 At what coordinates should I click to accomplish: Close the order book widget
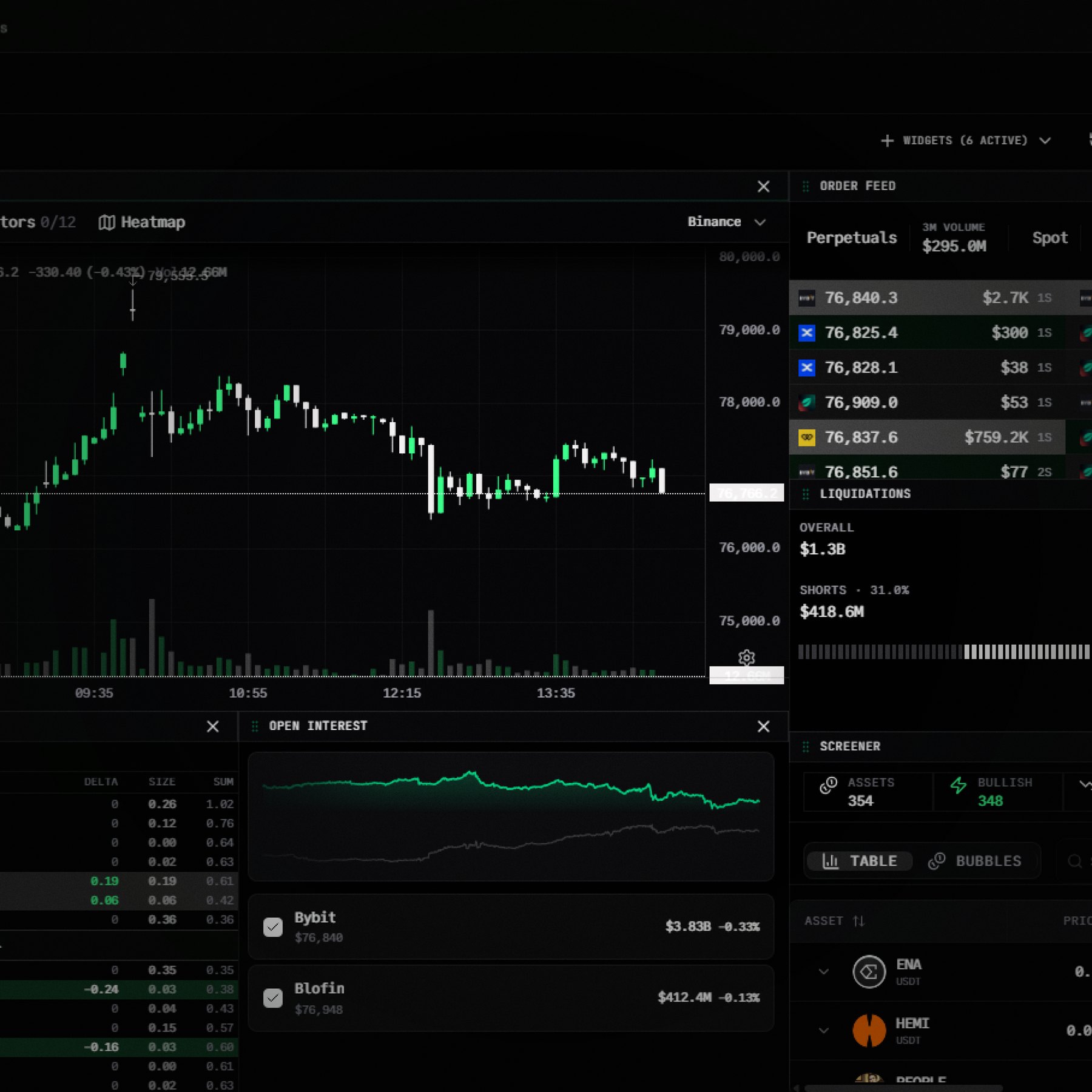point(213,726)
